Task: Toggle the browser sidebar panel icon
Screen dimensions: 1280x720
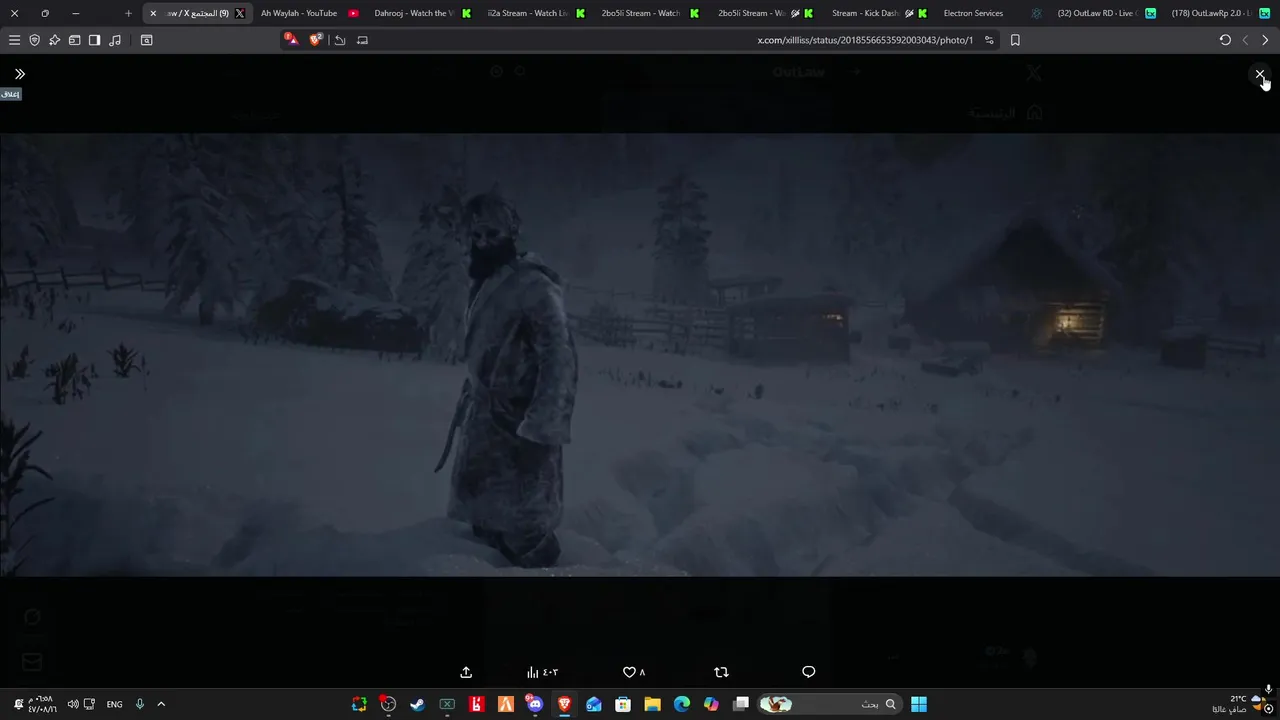Action: pyautogui.click(x=94, y=40)
